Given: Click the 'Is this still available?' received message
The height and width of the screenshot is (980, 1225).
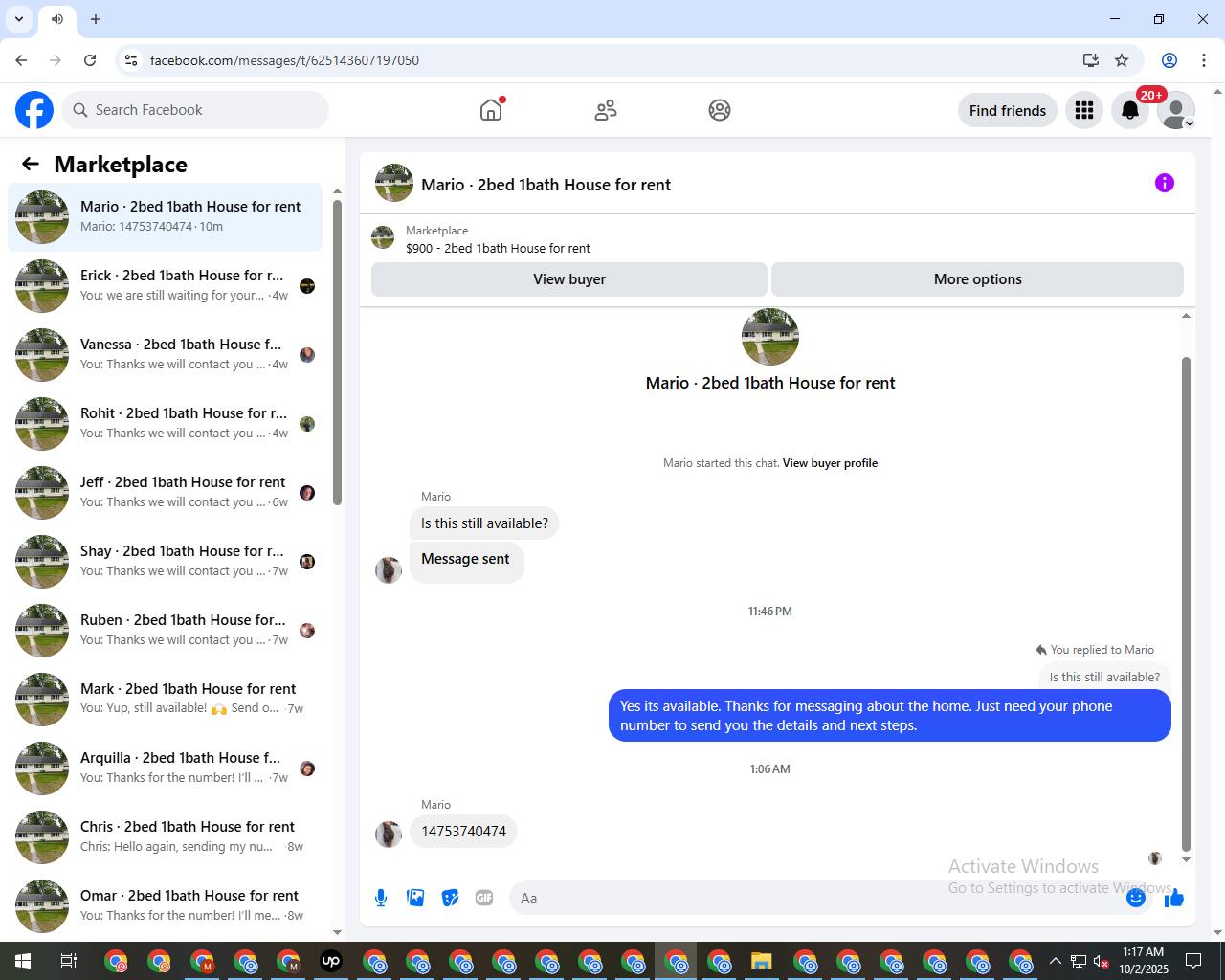Looking at the screenshot, I should tap(484, 523).
